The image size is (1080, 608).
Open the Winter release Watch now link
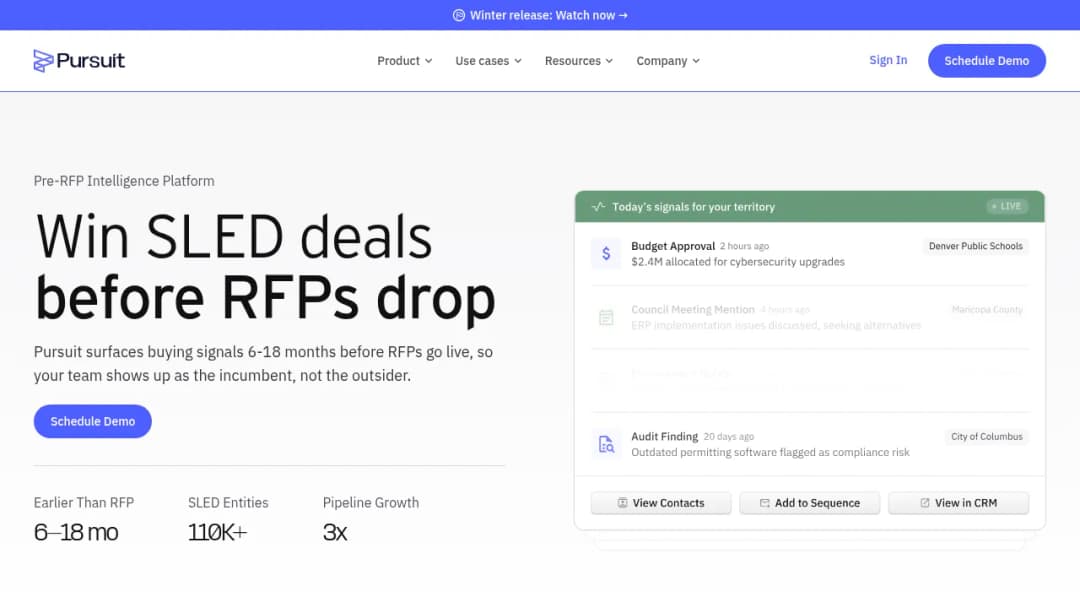(548, 15)
